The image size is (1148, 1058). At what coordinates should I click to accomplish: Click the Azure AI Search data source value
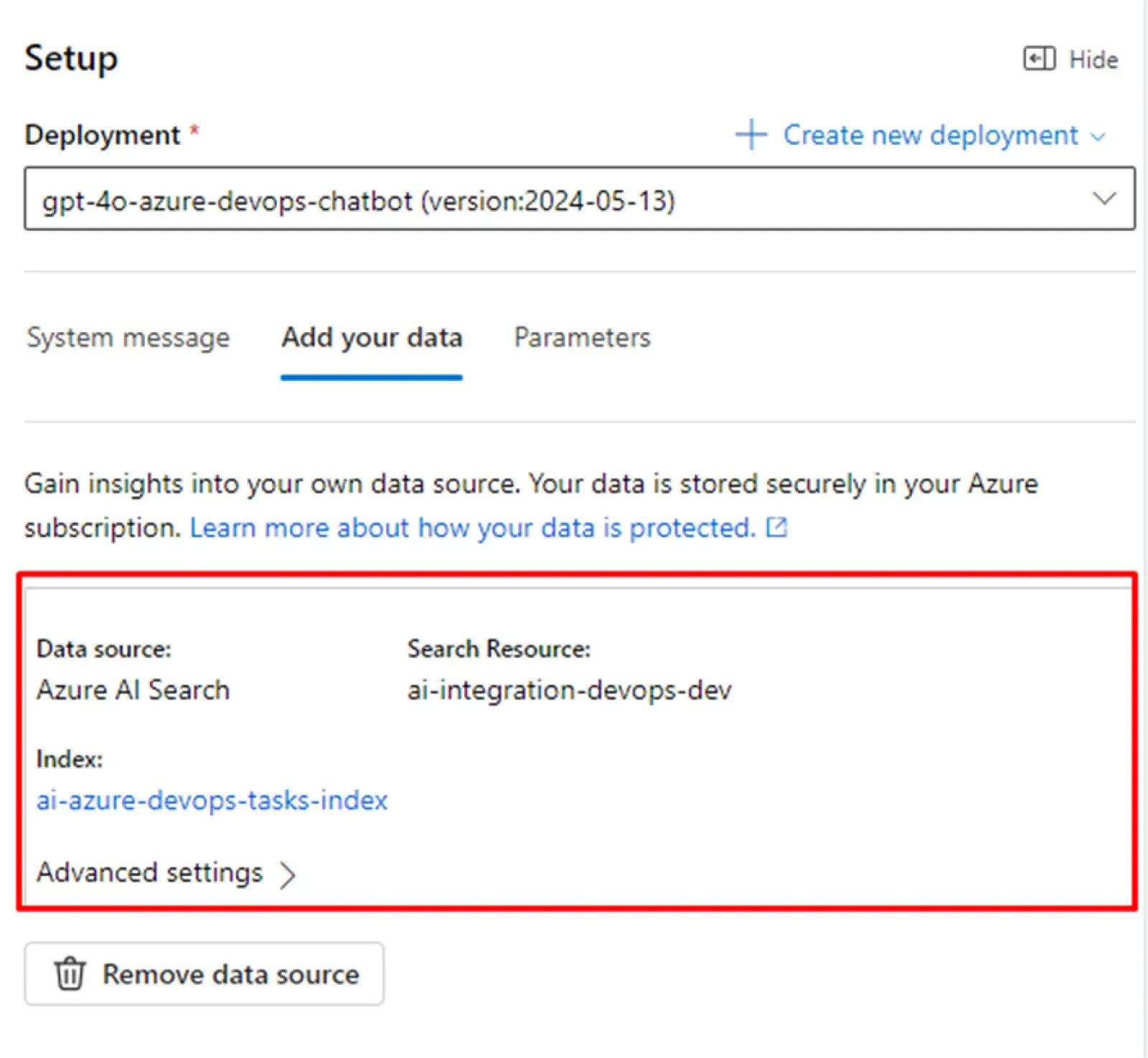point(133,690)
